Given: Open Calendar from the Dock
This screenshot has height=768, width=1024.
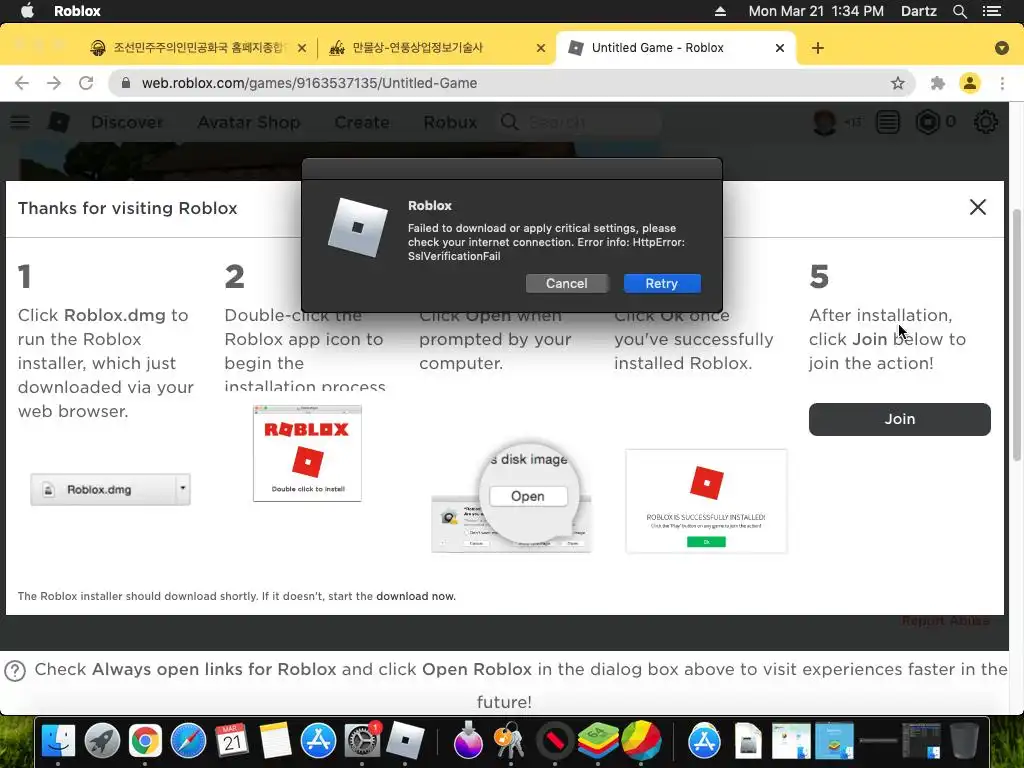Looking at the screenshot, I should click(232, 741).
